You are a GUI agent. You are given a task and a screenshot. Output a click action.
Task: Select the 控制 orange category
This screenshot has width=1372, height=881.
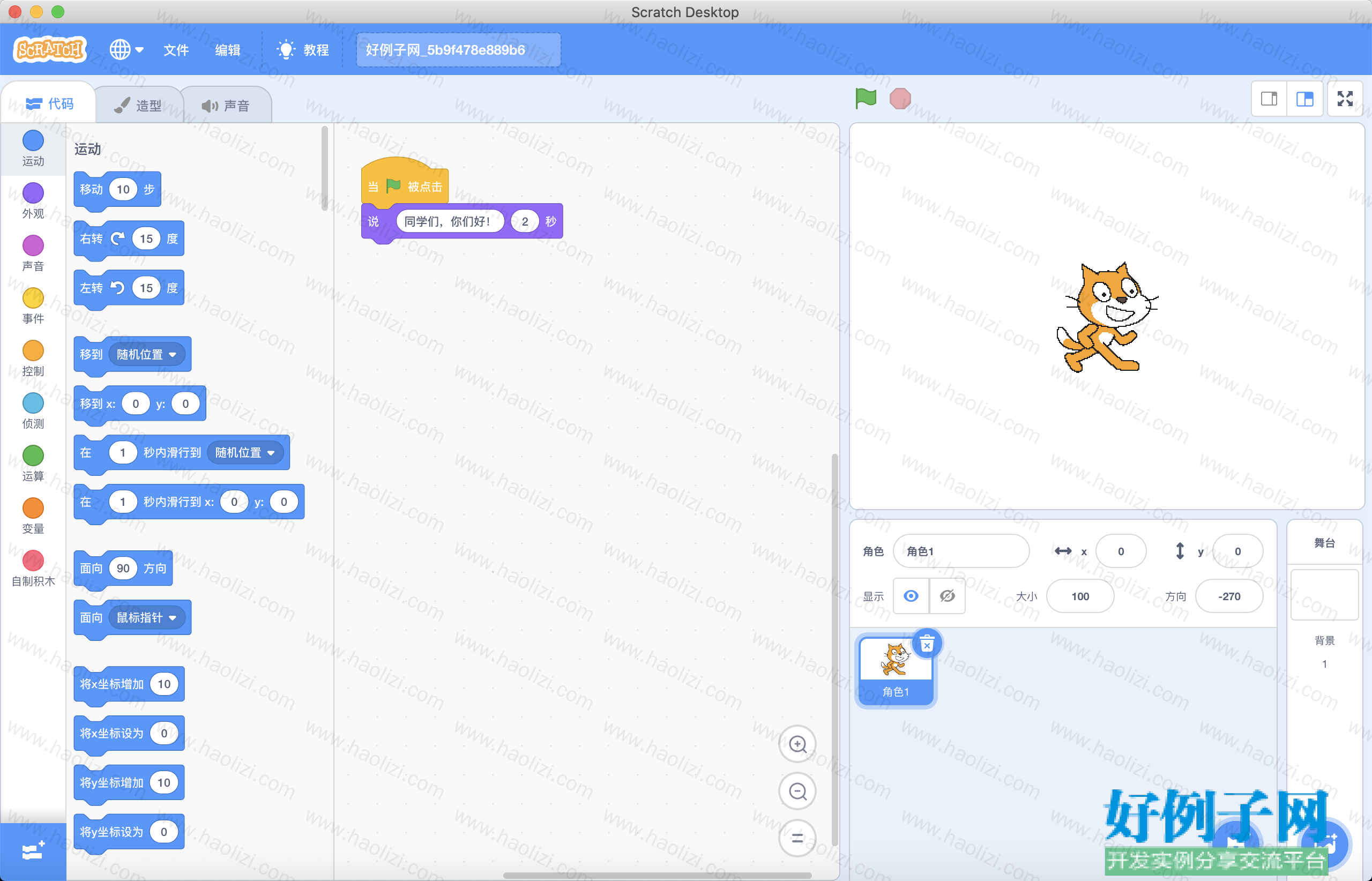[33, 358]
